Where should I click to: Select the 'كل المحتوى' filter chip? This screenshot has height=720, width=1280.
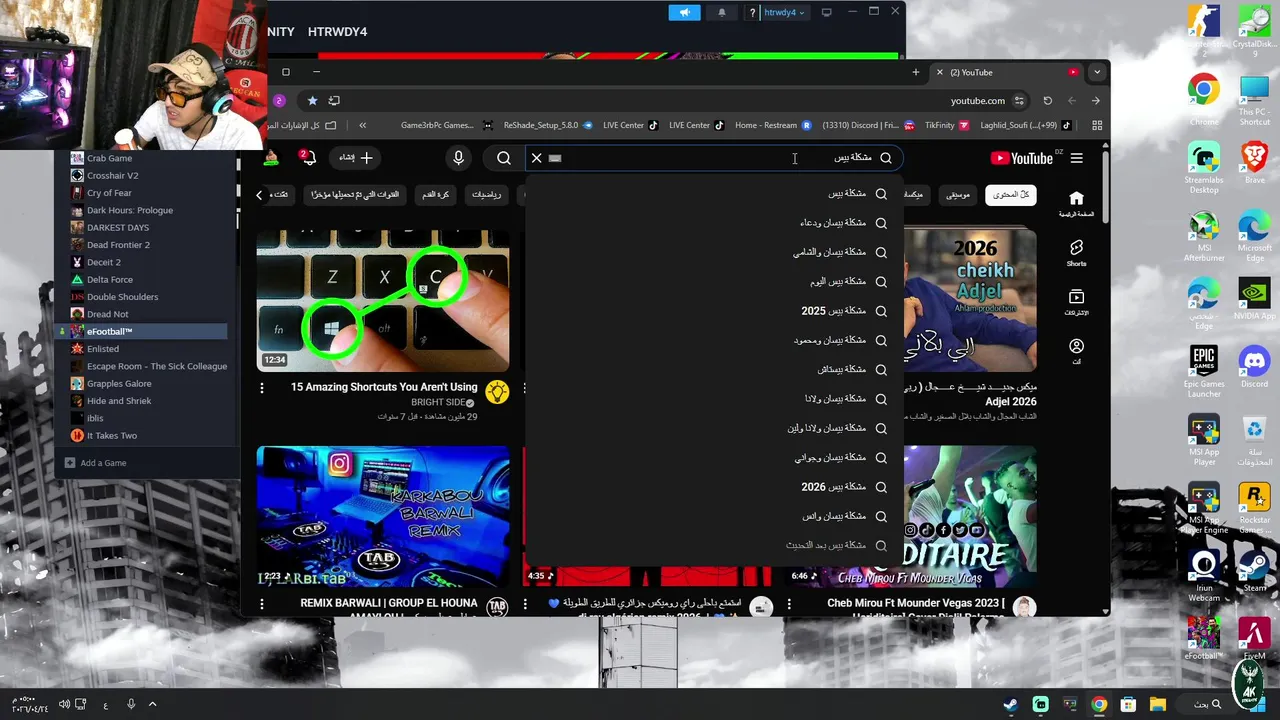pos(1011,194)
